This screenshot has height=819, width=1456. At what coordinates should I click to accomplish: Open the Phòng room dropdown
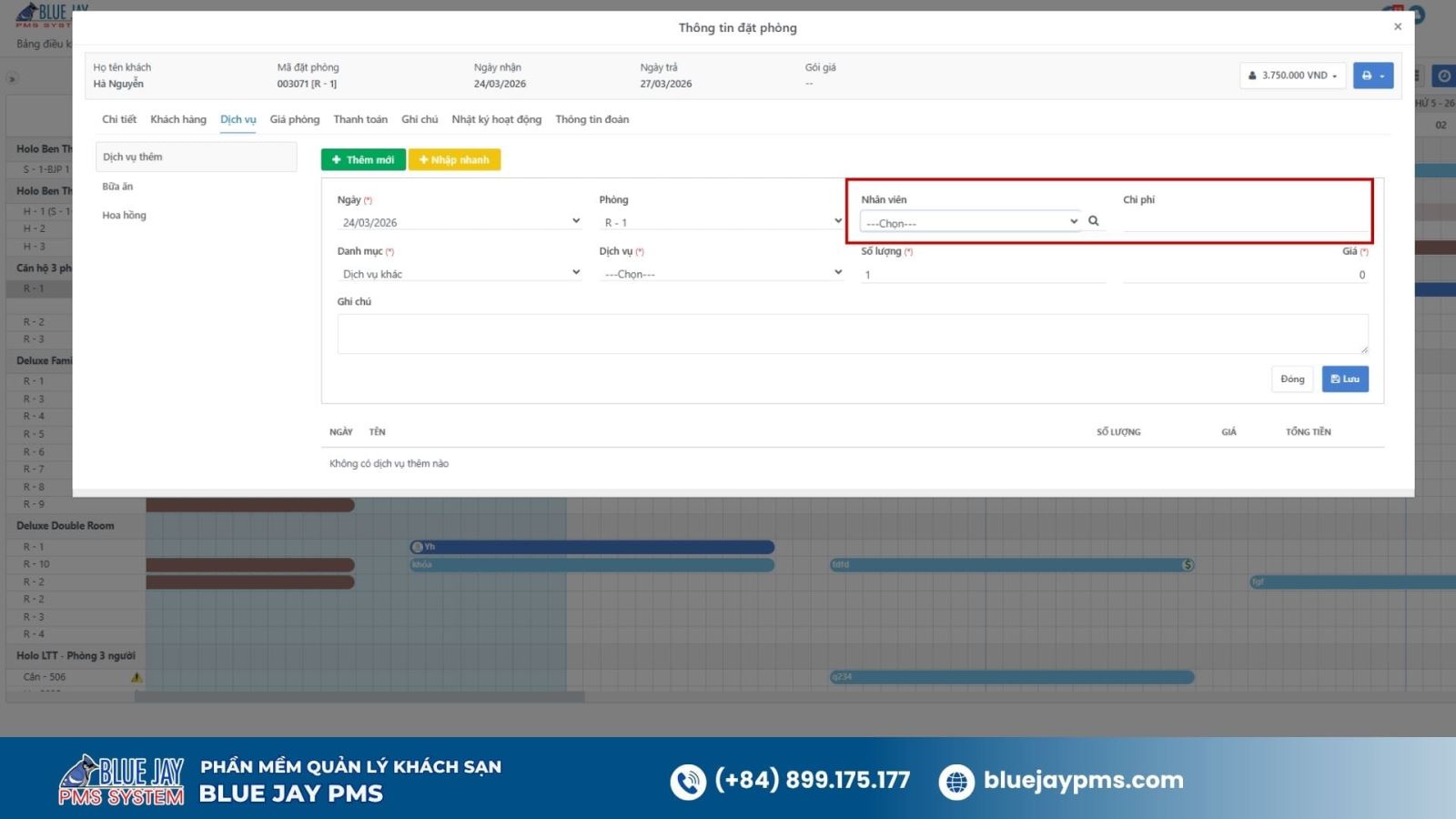[722, 222]
